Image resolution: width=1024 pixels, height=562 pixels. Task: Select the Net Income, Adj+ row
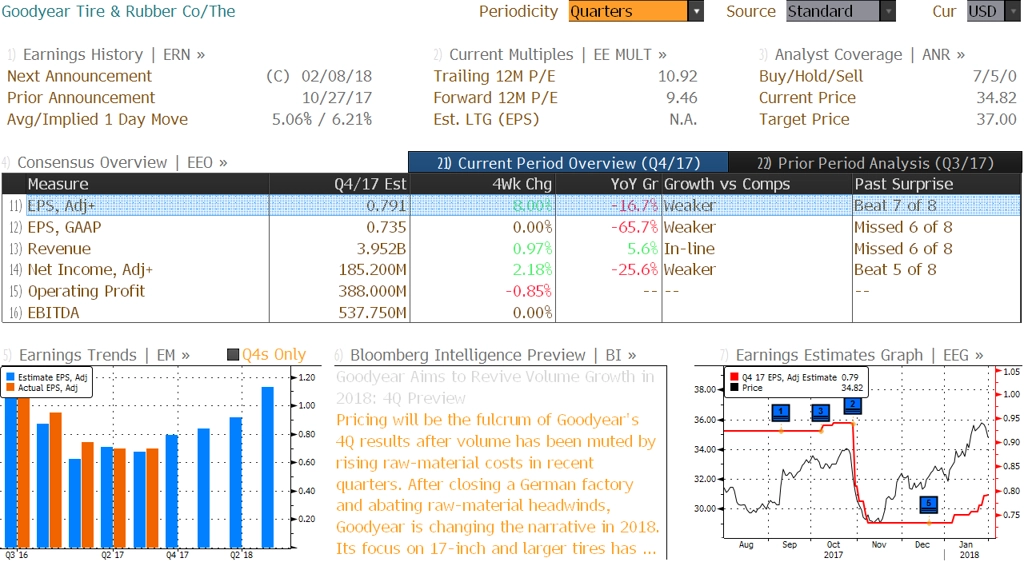click(x=511, y=269)
